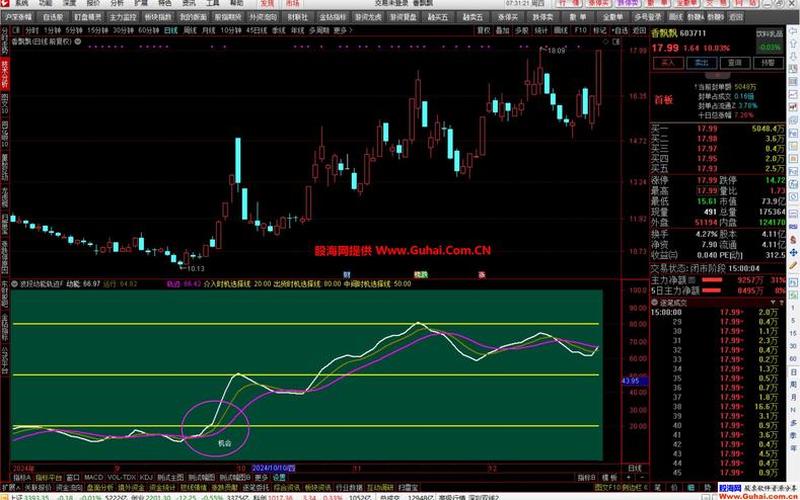Click the plus zoom button below chart
The width and height of the screenshot is (800, 500).
(629, 478)
